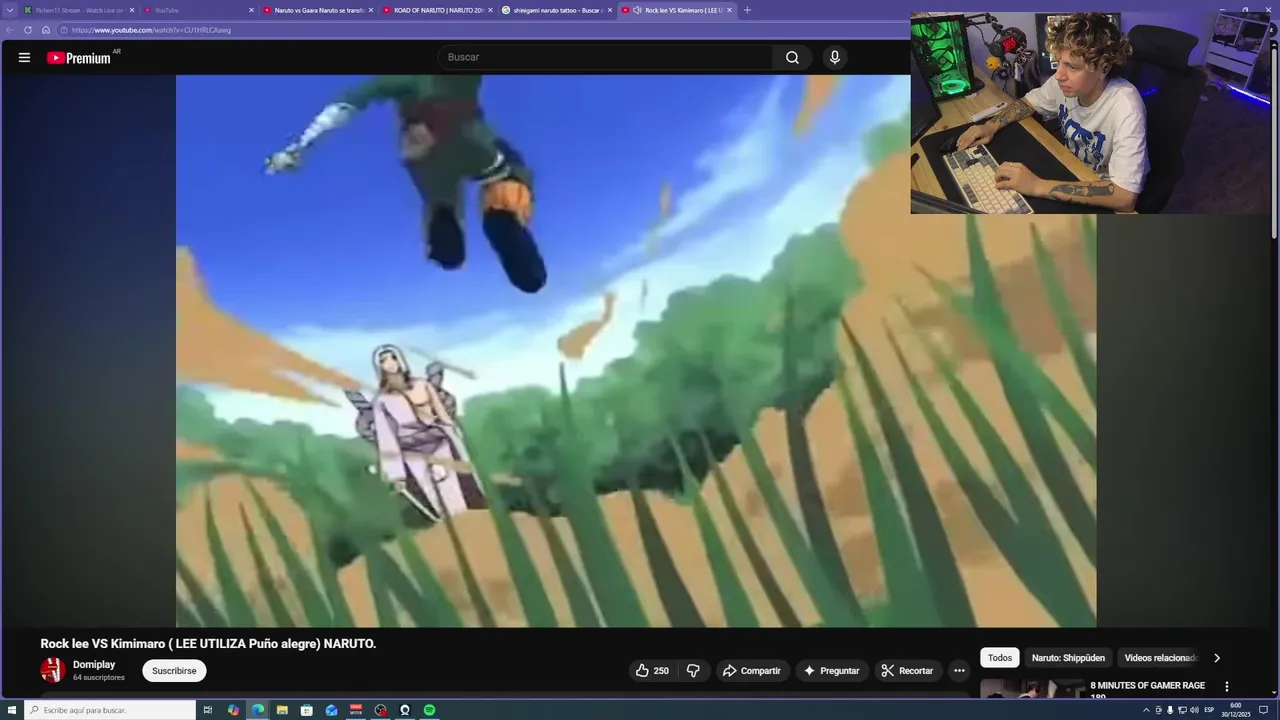Open File Explorer from taskbar

coord(282,710)
